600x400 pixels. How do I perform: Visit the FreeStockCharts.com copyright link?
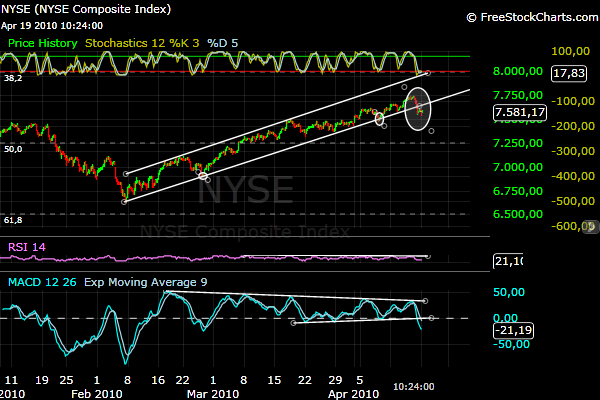point(532,17)
